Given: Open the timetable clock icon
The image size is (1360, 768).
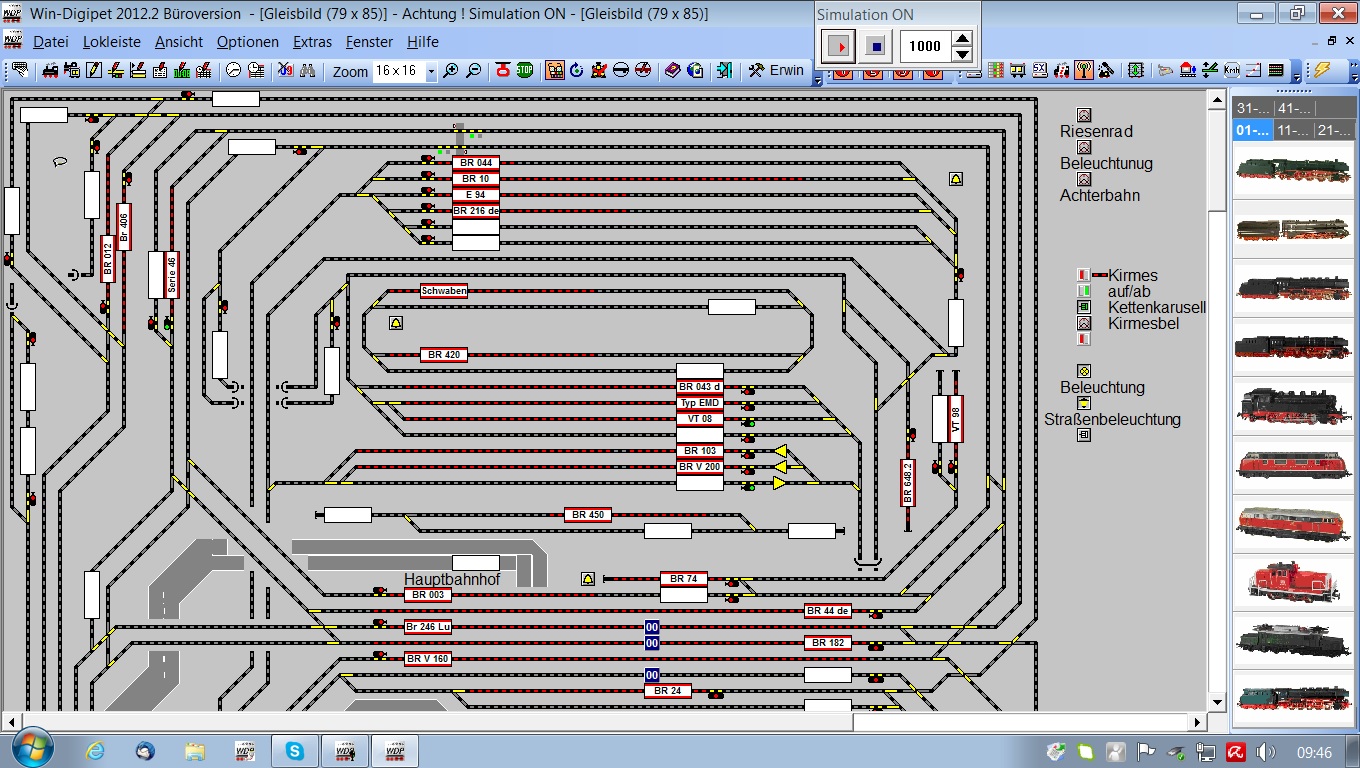Looking at the screenshot, I should (256, 71).
